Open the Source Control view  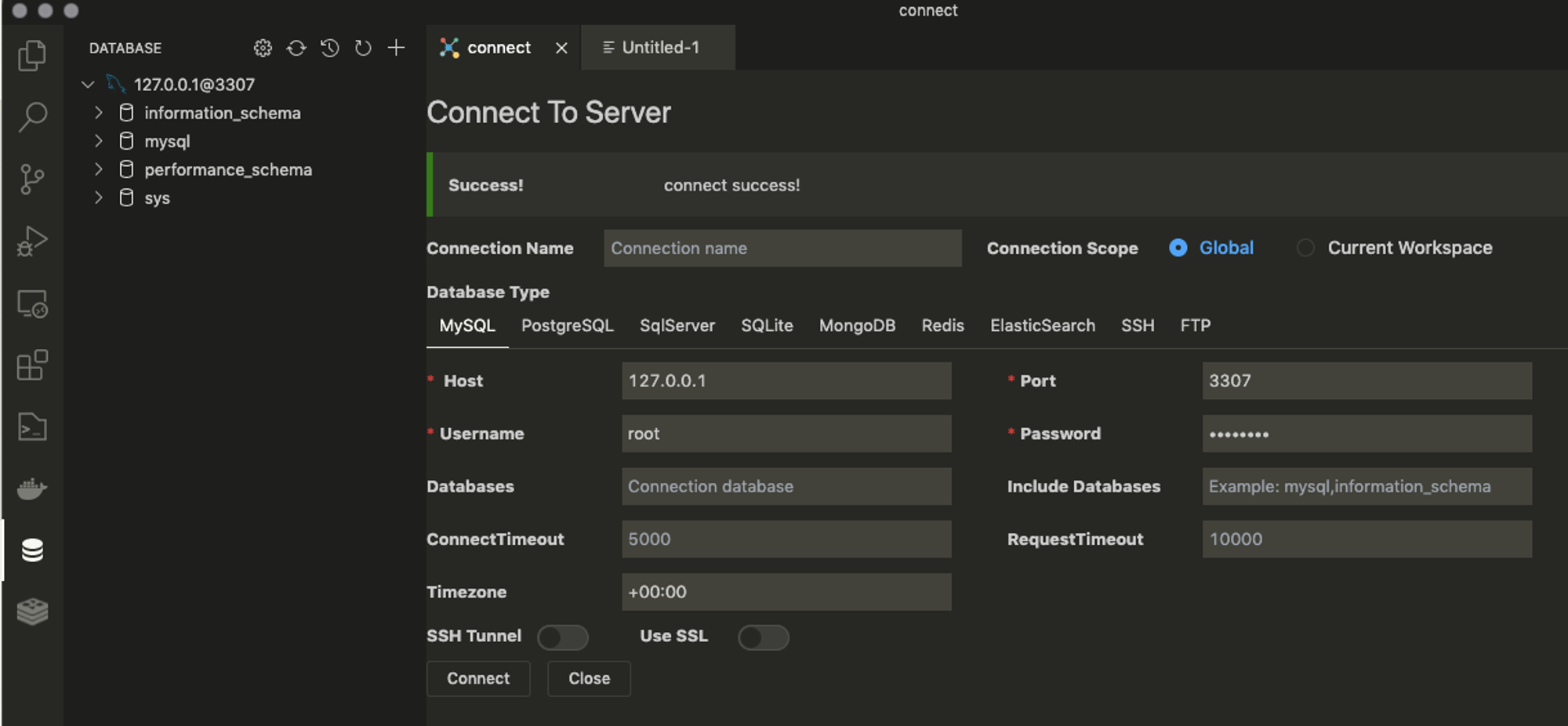(32, 179)
